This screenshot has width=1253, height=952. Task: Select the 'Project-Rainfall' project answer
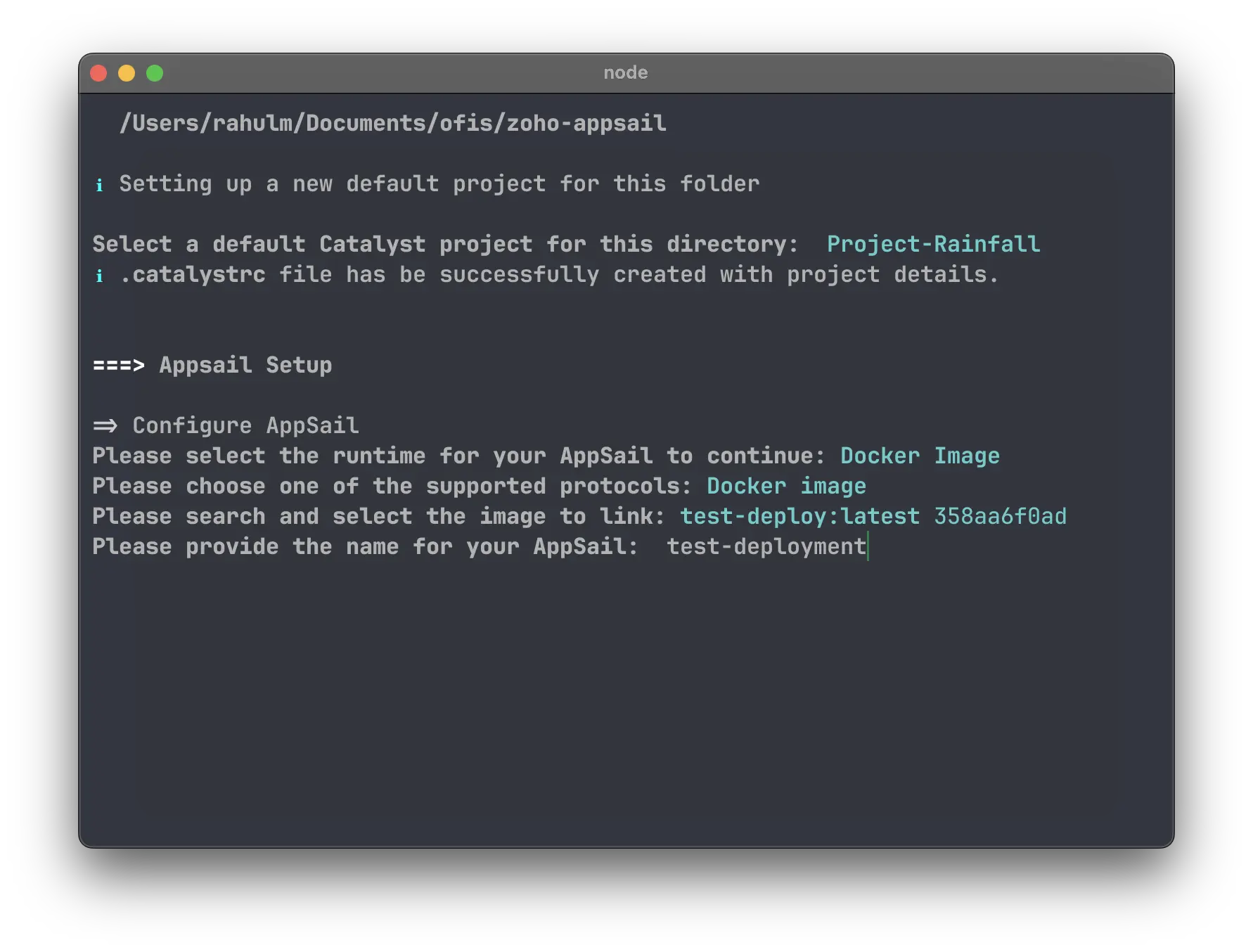click(x=932, y=244)
